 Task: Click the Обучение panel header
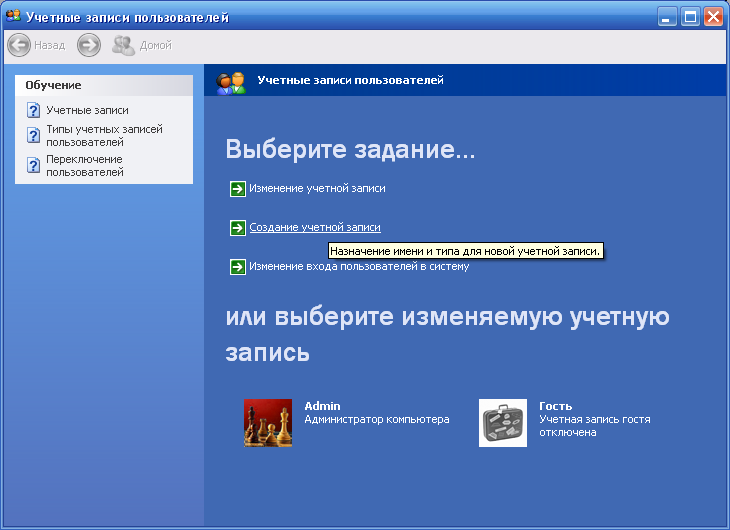(x=104, y=85)
